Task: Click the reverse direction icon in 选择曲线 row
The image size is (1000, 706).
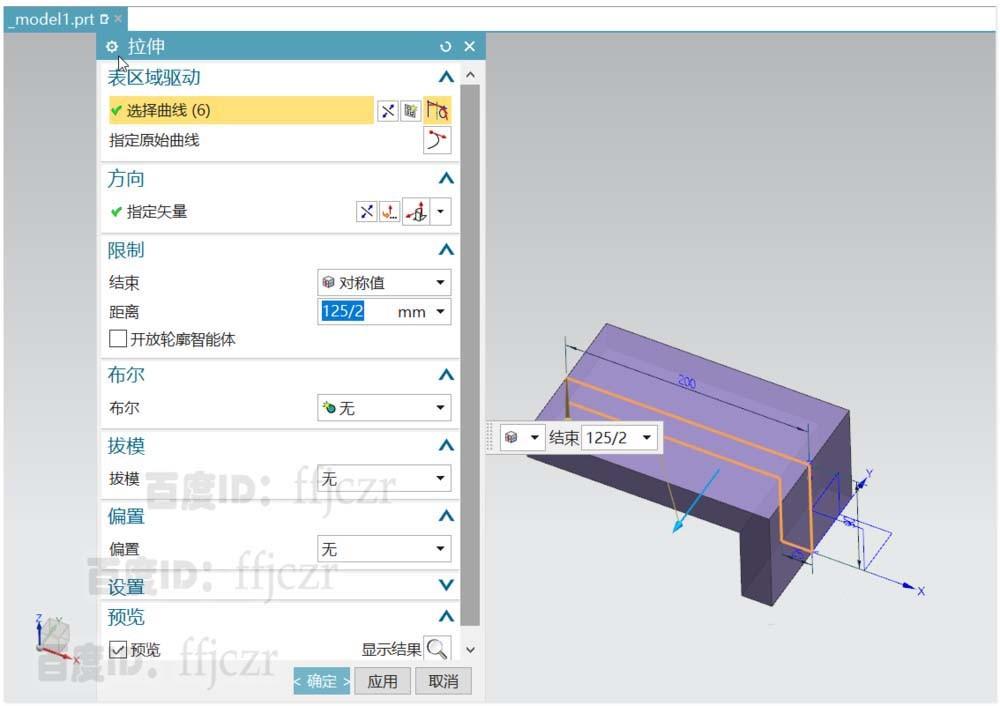Action: (x=388, y=111)
